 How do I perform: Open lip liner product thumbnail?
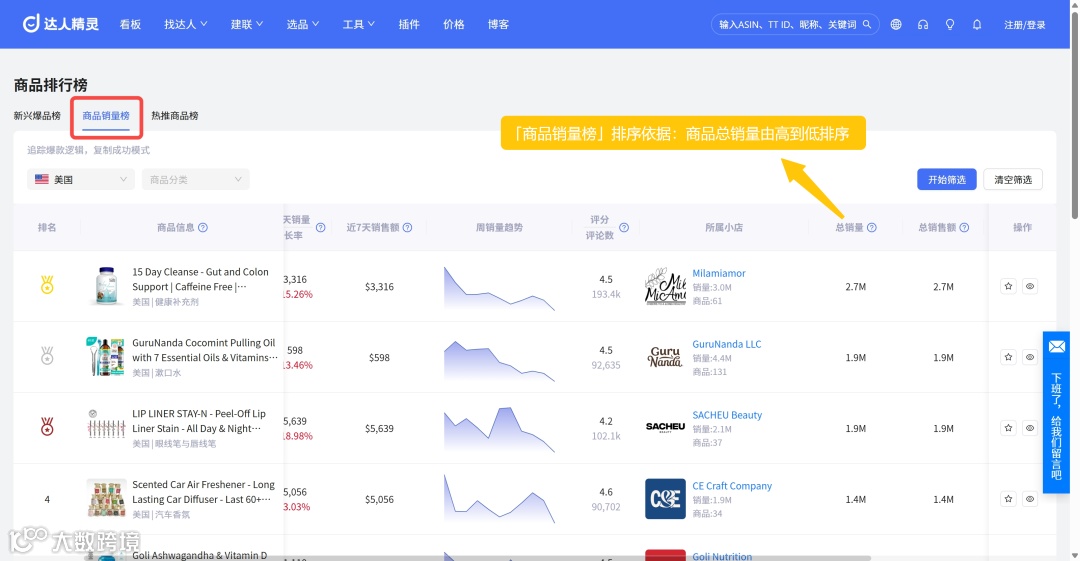[106, 427]
